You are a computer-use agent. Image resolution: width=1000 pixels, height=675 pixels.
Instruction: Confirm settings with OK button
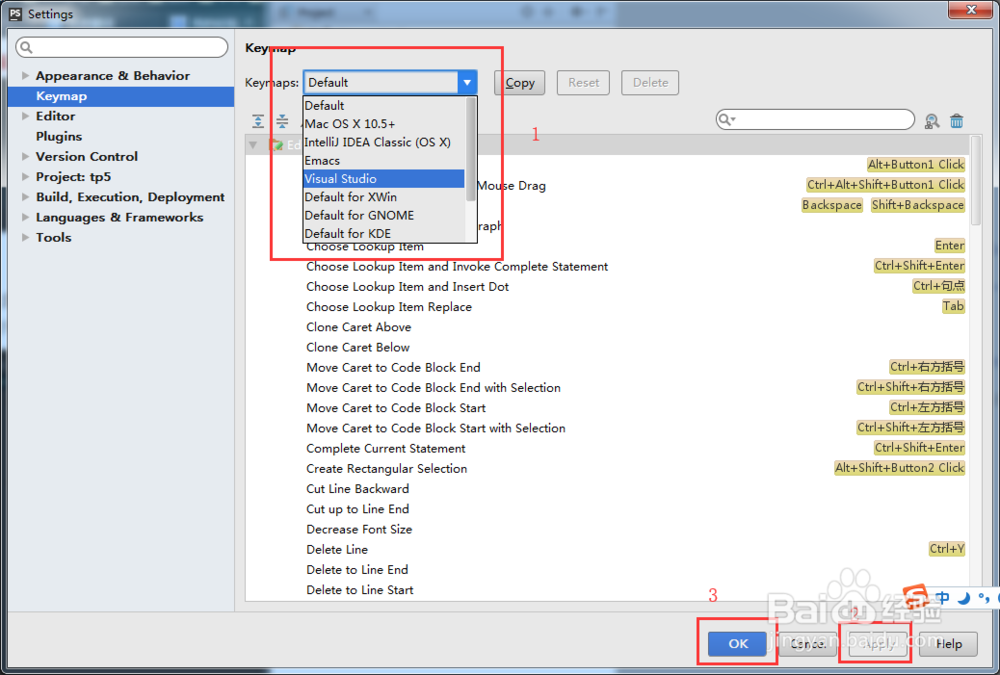click(738, 644)
